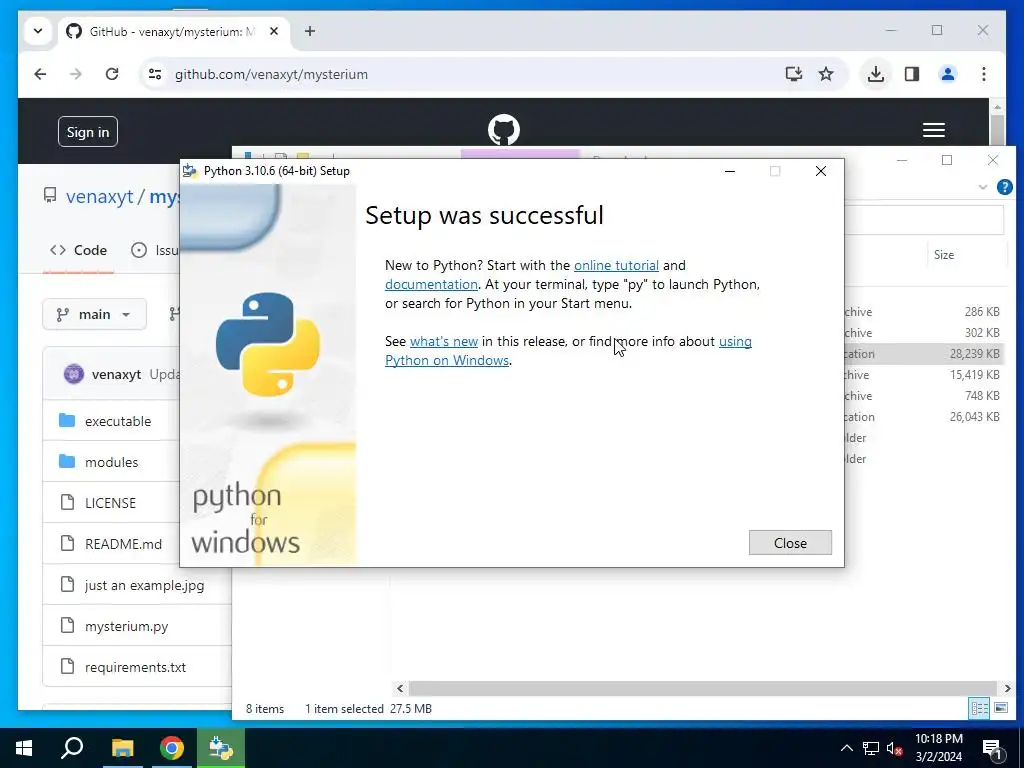The height and width of the screenshot is (768, 1024).
Task: Select the 26,043 KB file row
Action: pos(924,416)
